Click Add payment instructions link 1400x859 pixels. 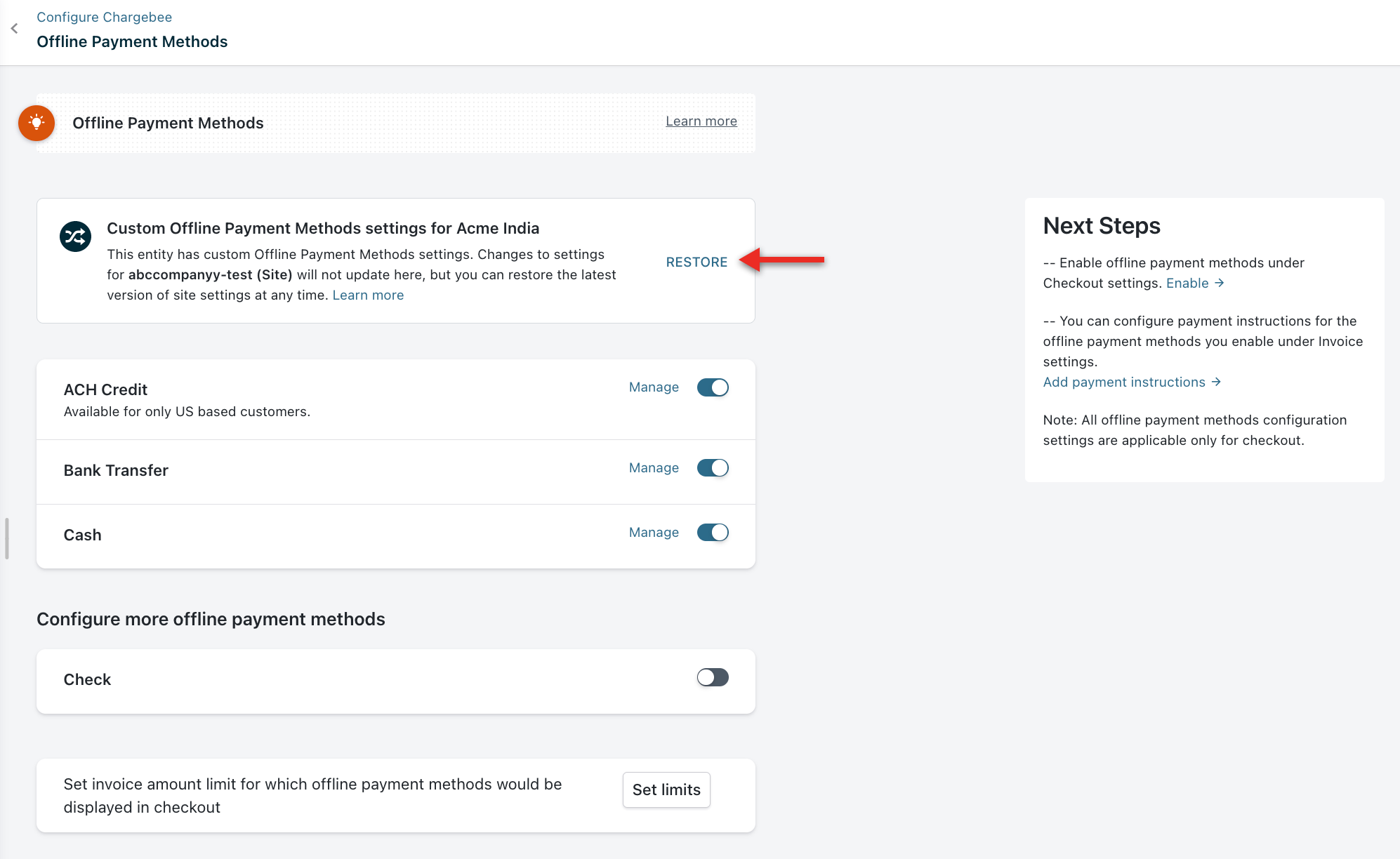(1123, 382)
